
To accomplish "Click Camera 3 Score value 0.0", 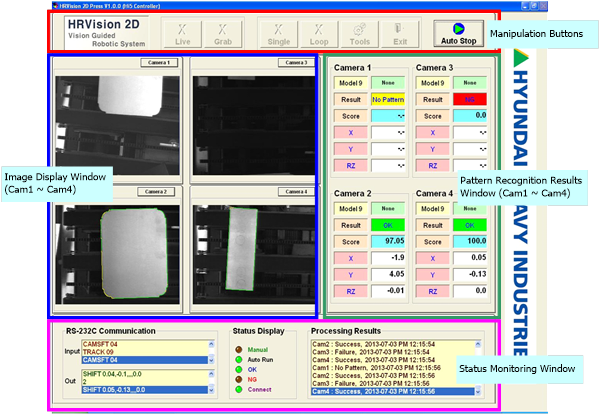I will 470,116.
